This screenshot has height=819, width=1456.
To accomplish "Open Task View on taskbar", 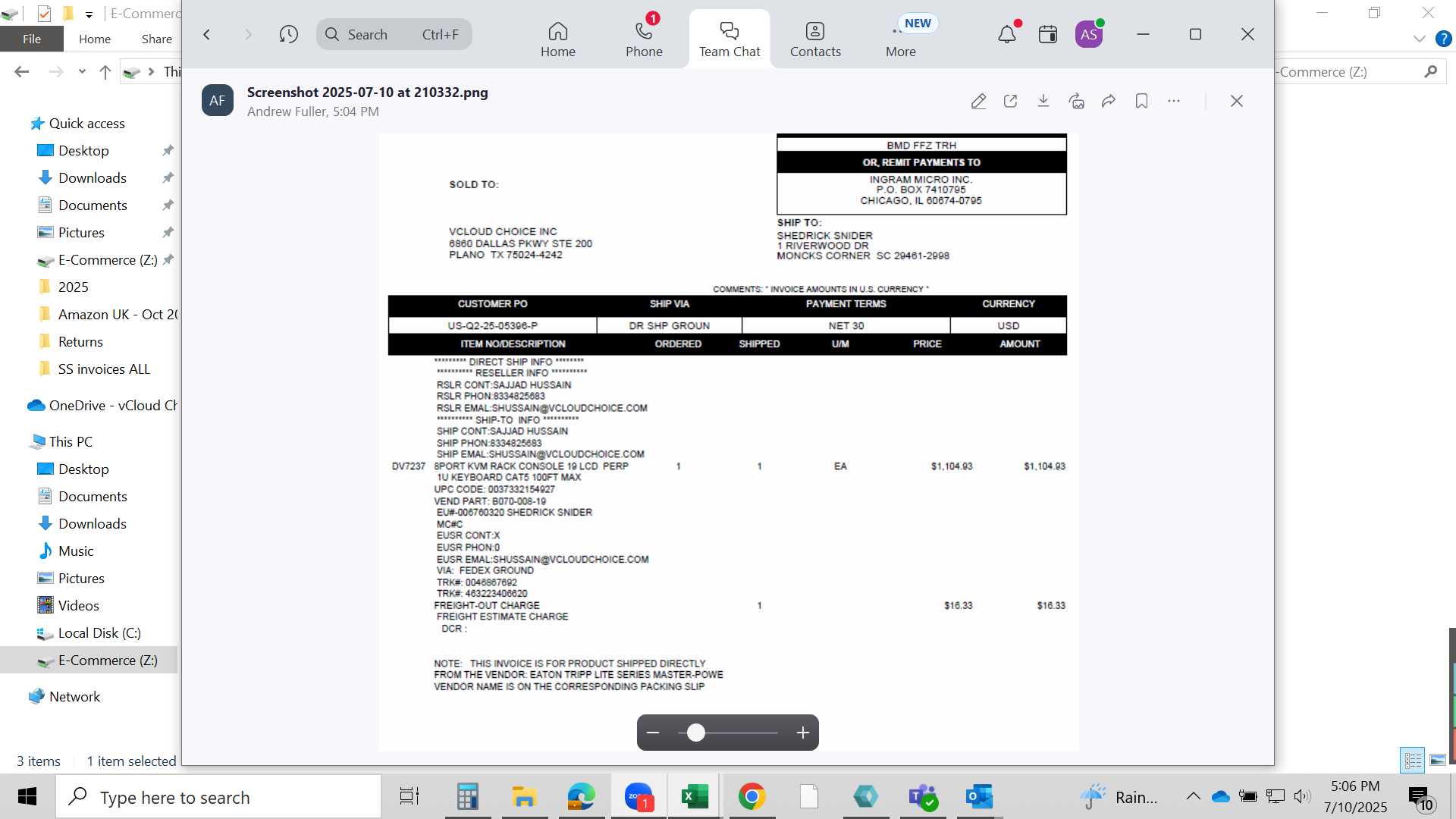I will point(409,797).
